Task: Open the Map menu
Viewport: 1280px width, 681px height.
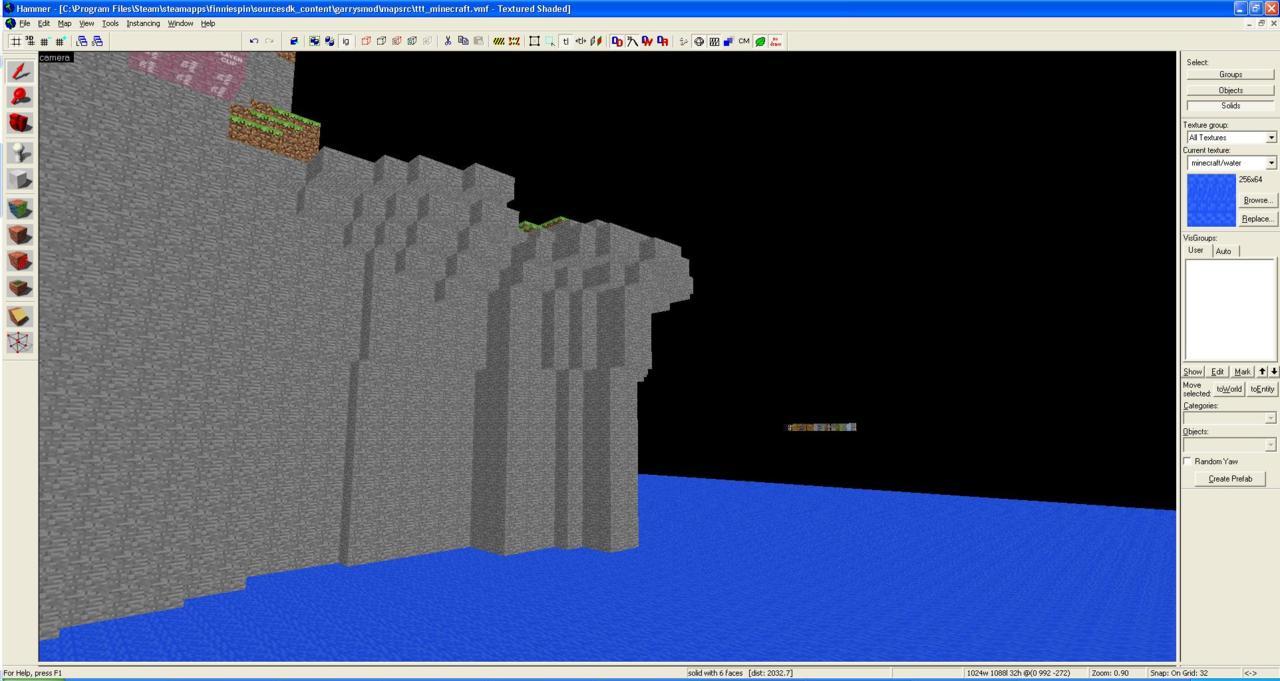Action: click(64, 23)
